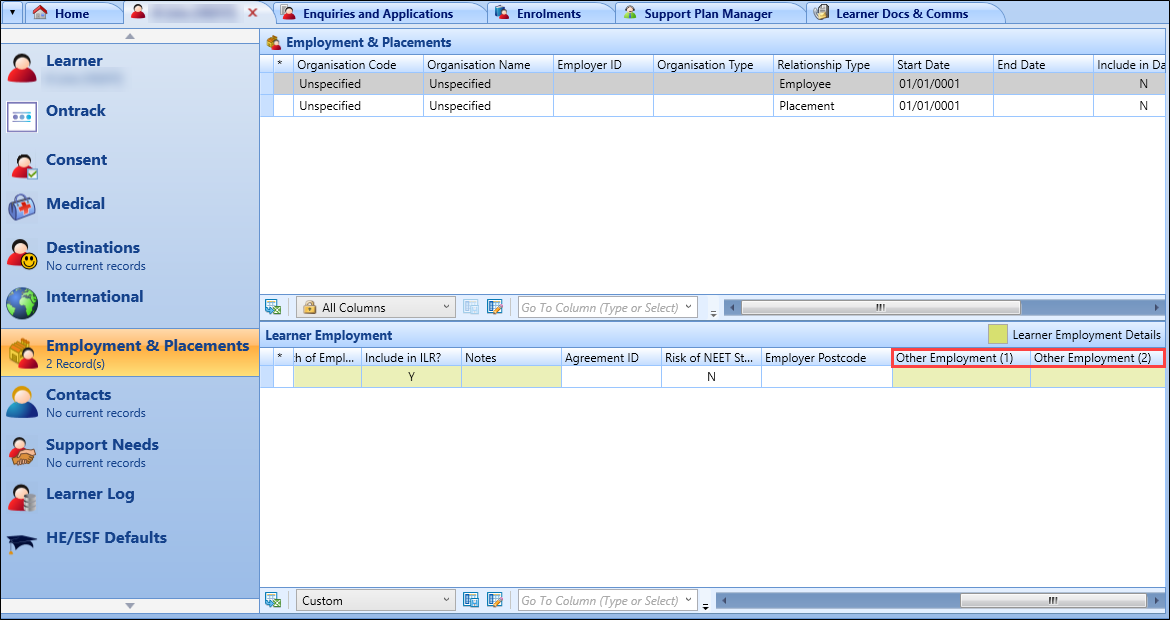
Task: Click the Employer Postcode column header
Action: click(x=827, y=358)
